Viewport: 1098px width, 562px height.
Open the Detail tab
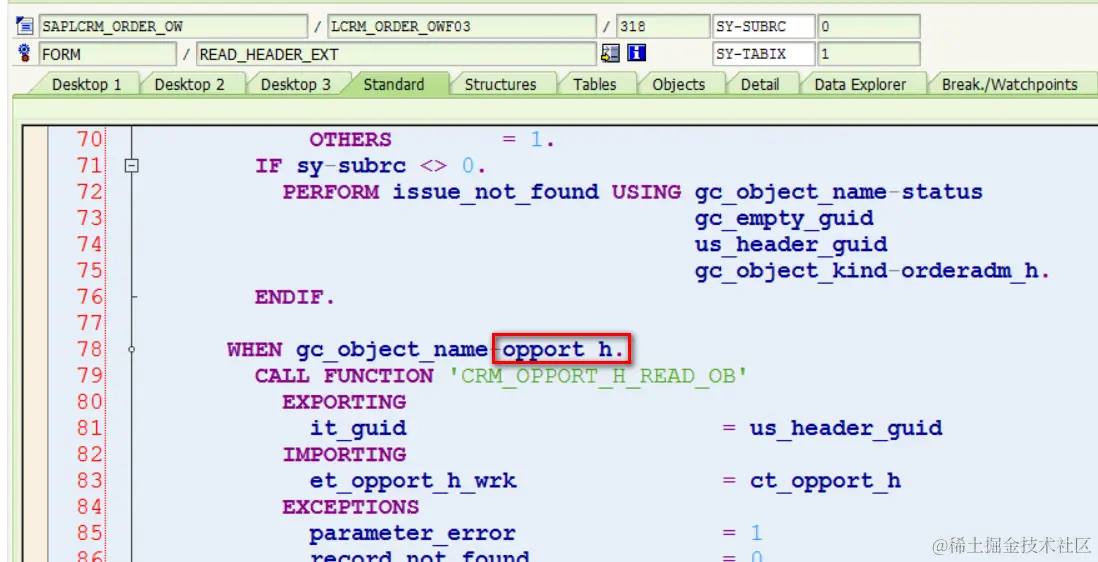click(760, 85)
